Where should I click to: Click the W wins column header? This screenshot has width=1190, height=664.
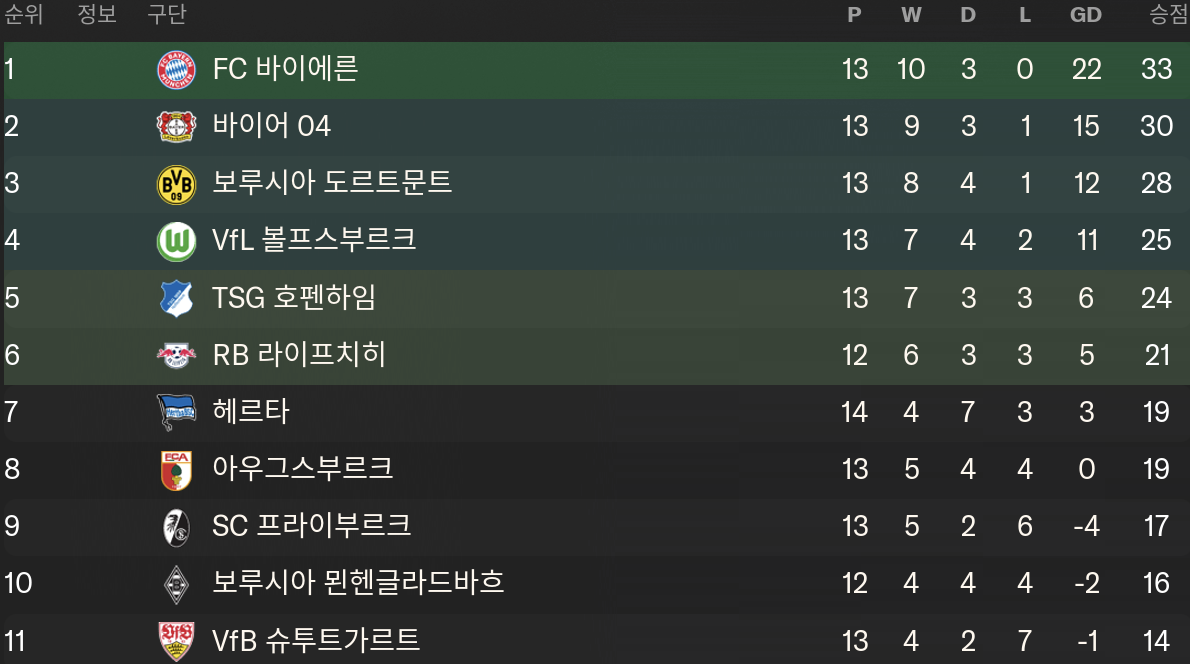click(911, 15)
